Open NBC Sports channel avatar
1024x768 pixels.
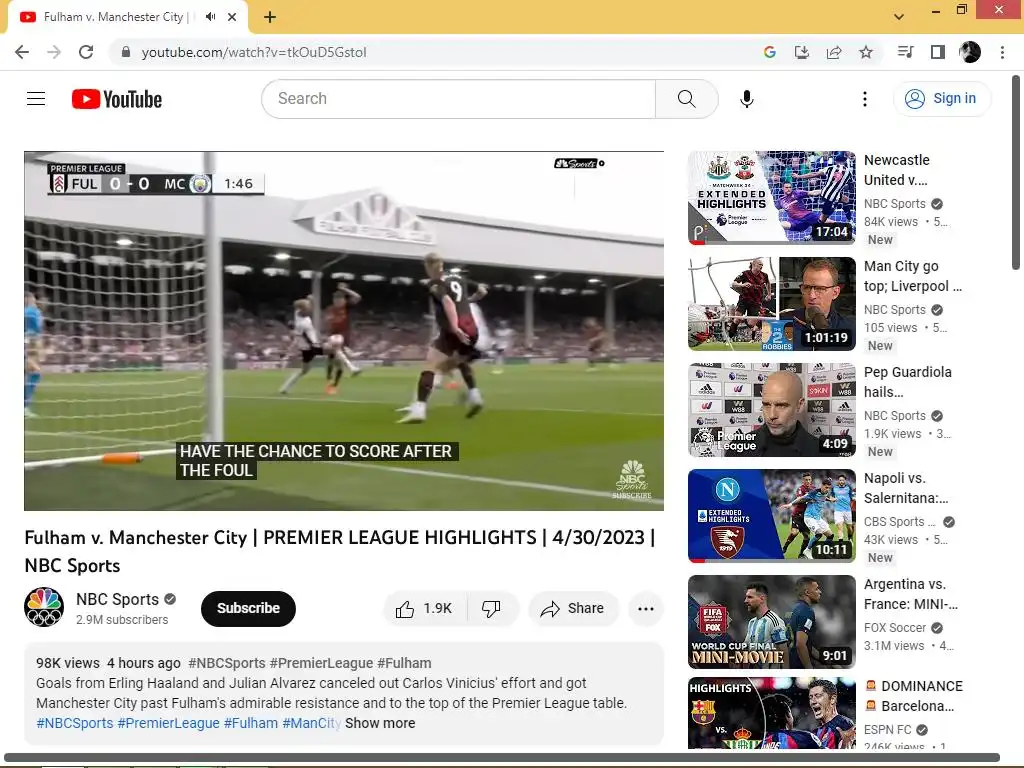44,607
